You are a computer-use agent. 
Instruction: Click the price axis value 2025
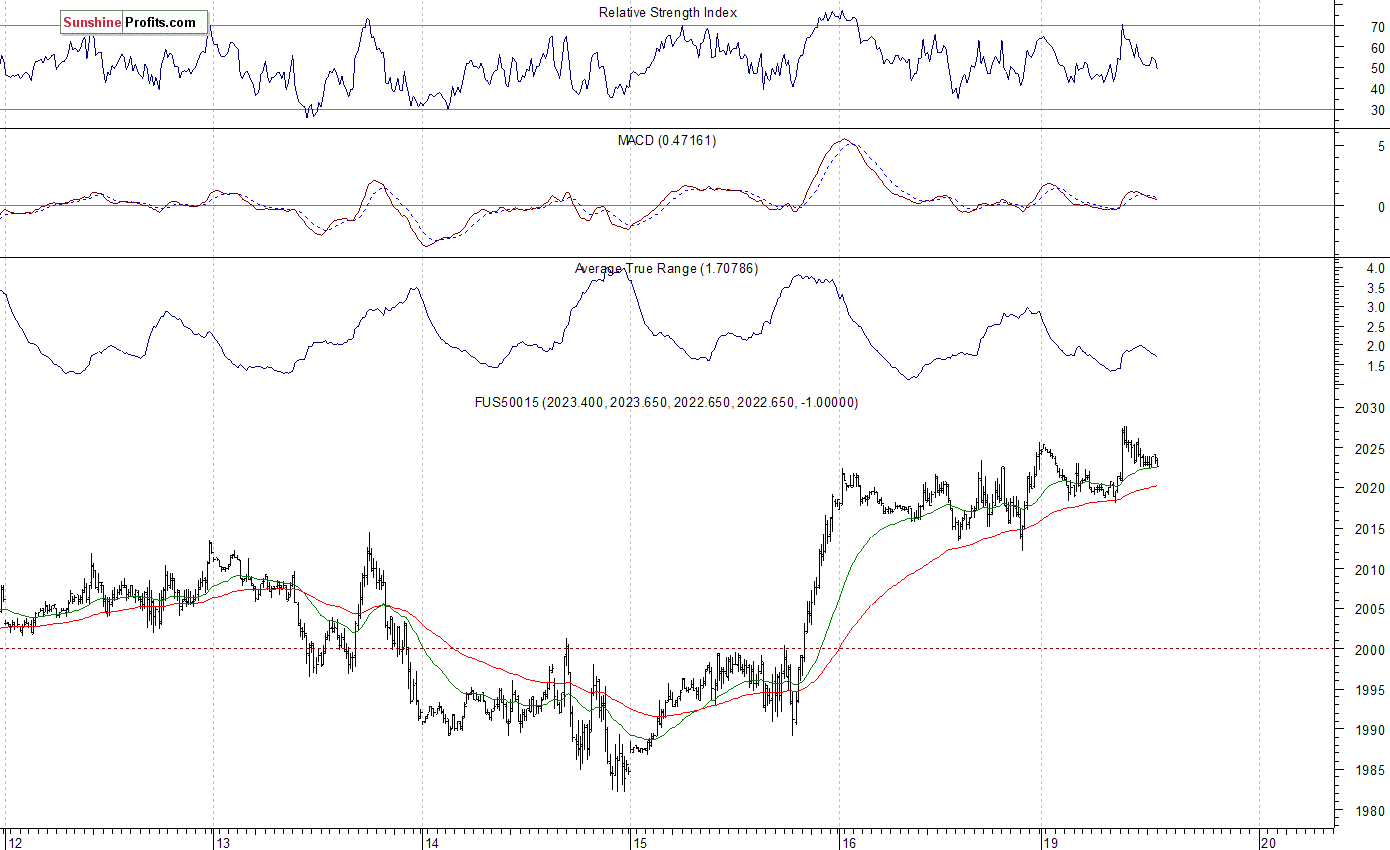1371,448
